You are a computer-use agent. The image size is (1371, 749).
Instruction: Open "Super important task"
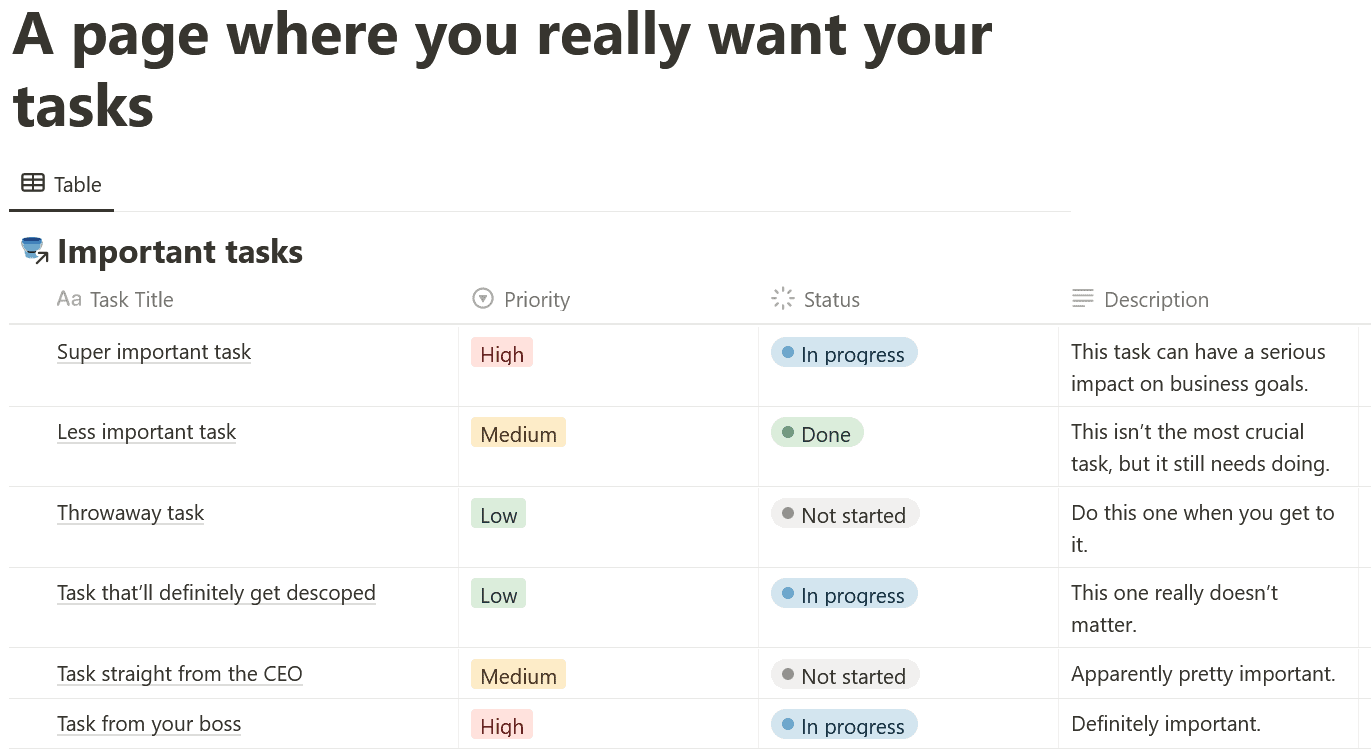tap(153, 351)
